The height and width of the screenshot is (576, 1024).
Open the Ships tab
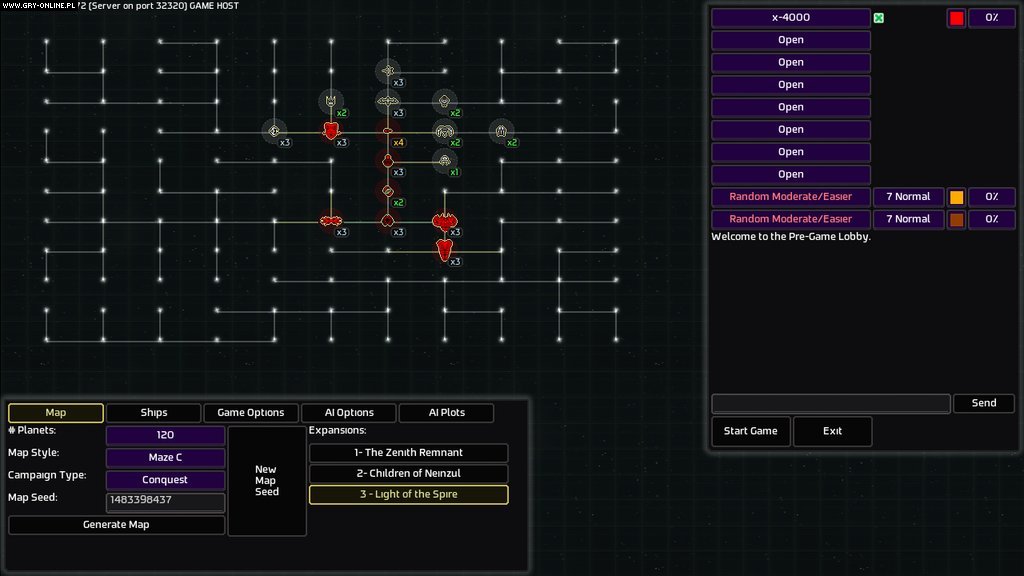[153, 412]
